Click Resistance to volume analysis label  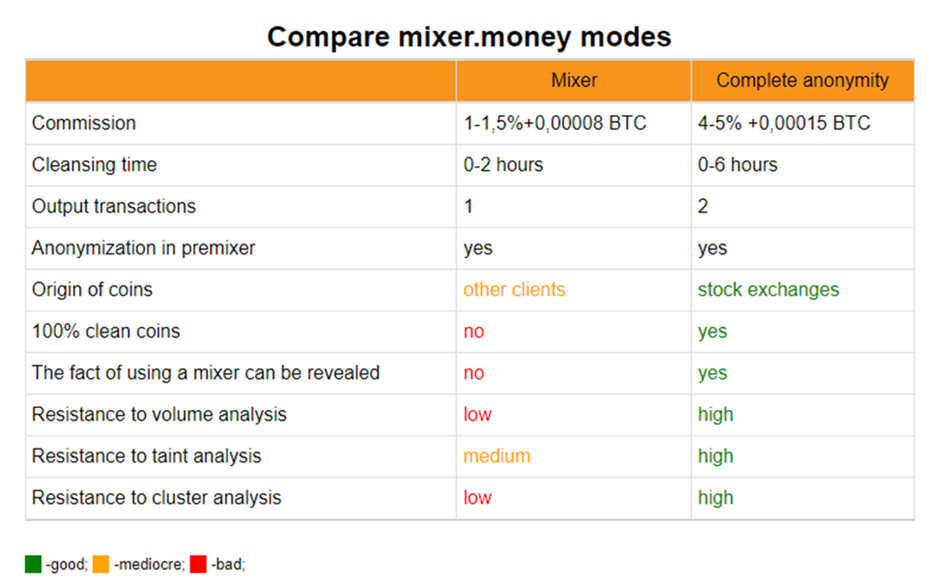tap(159, 415)
